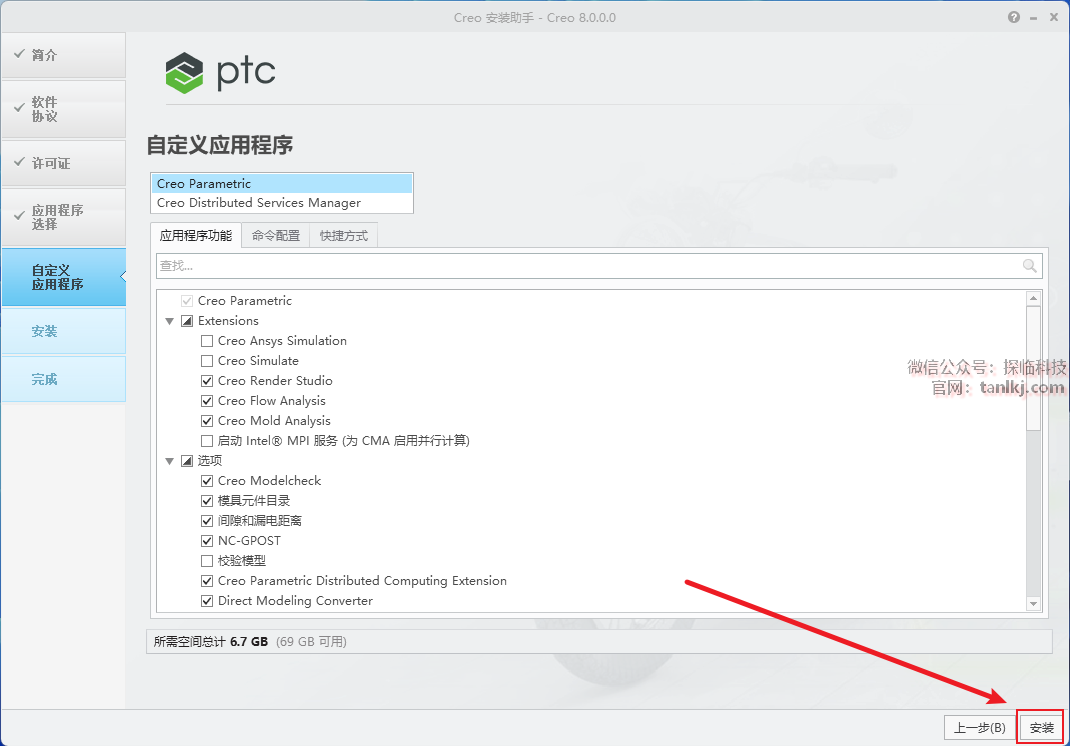This screenshot has width=1070, height=746.
Task: Enable 校验模型 checkbox
Action: 207,561
